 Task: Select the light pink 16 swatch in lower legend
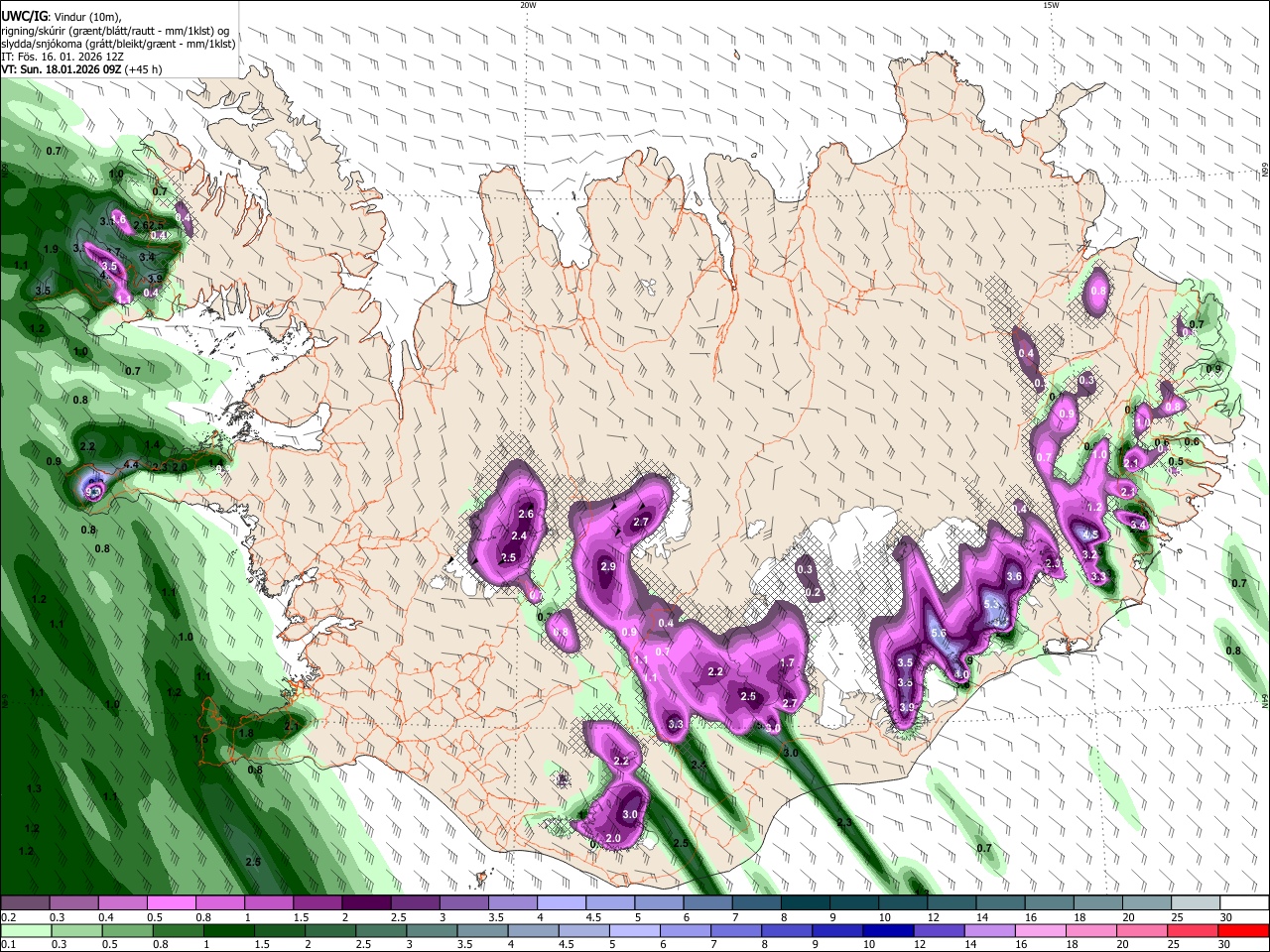[x=1039, y=931]
